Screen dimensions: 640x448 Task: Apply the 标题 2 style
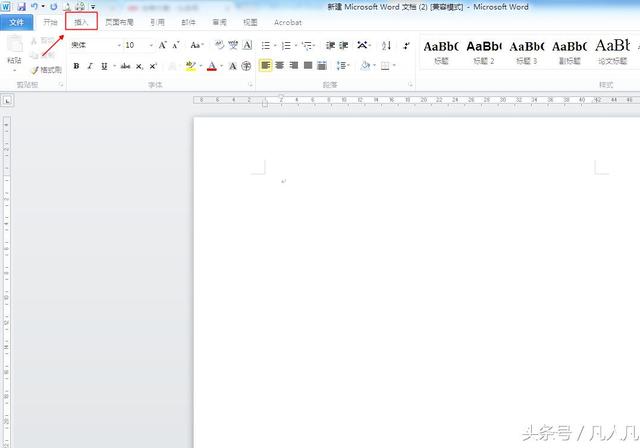[484, 50]
